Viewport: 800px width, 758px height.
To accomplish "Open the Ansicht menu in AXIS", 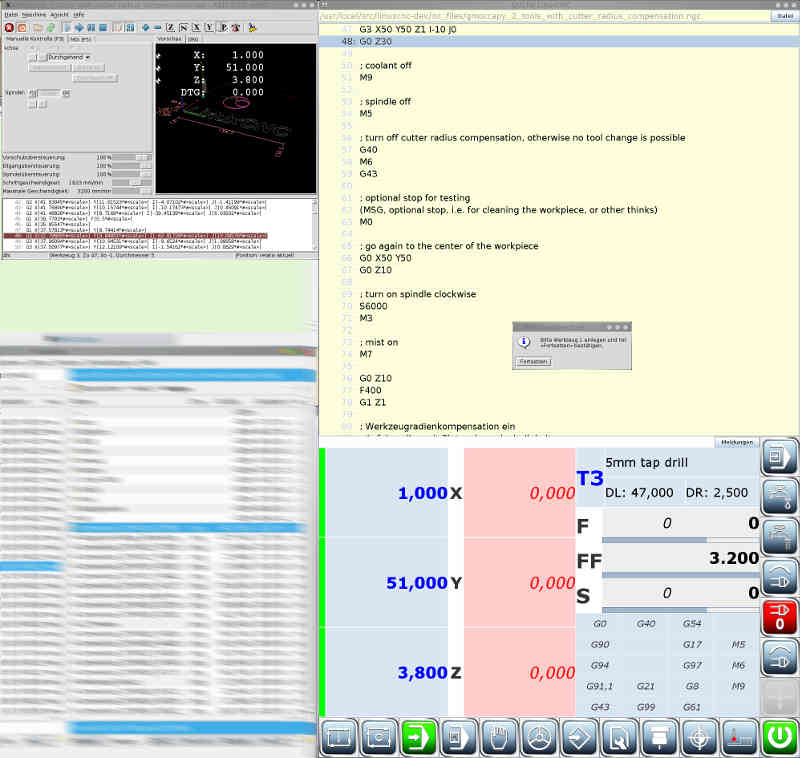I will pyautogui.click(x=59, y=15).
